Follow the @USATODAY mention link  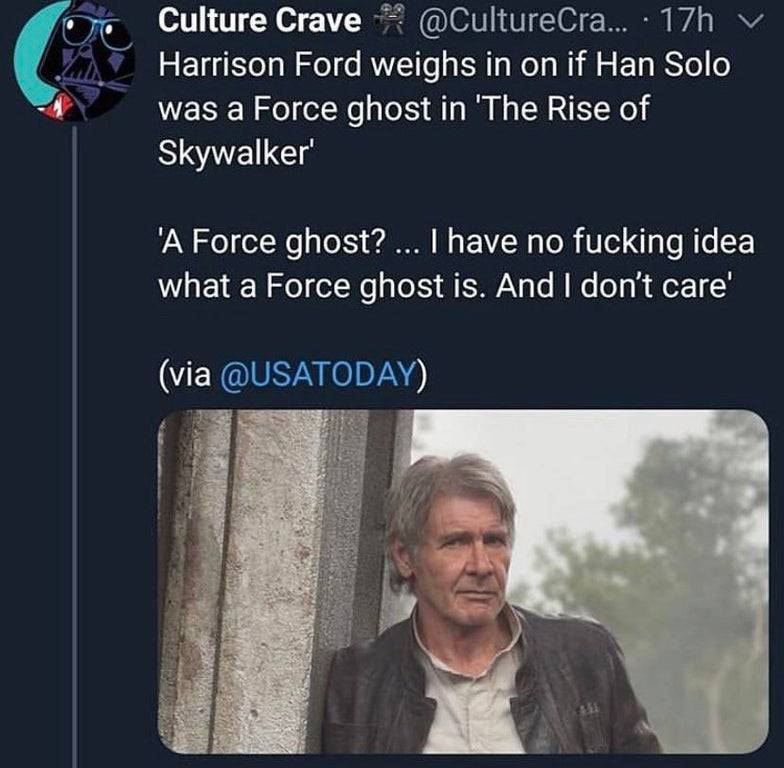[x=318, y=374]
